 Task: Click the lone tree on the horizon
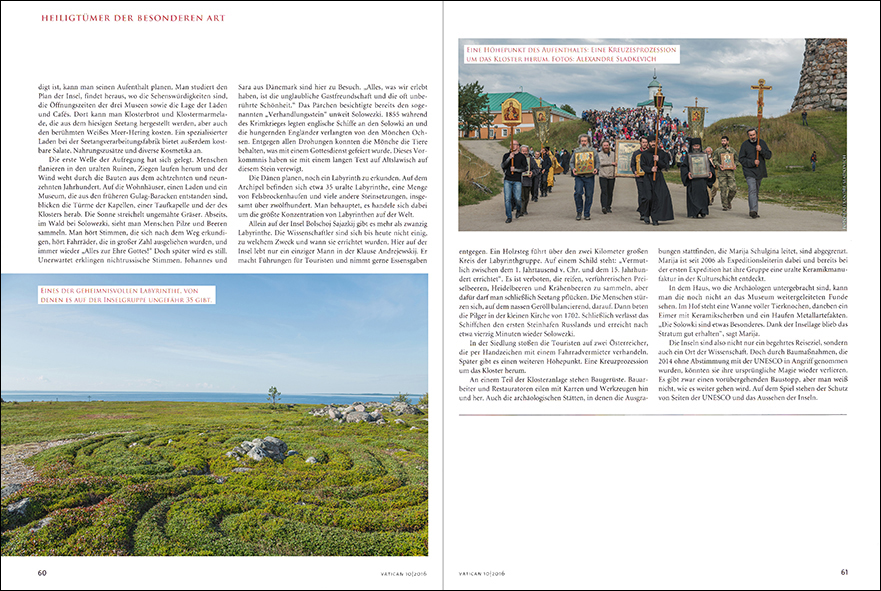point(274,395)
